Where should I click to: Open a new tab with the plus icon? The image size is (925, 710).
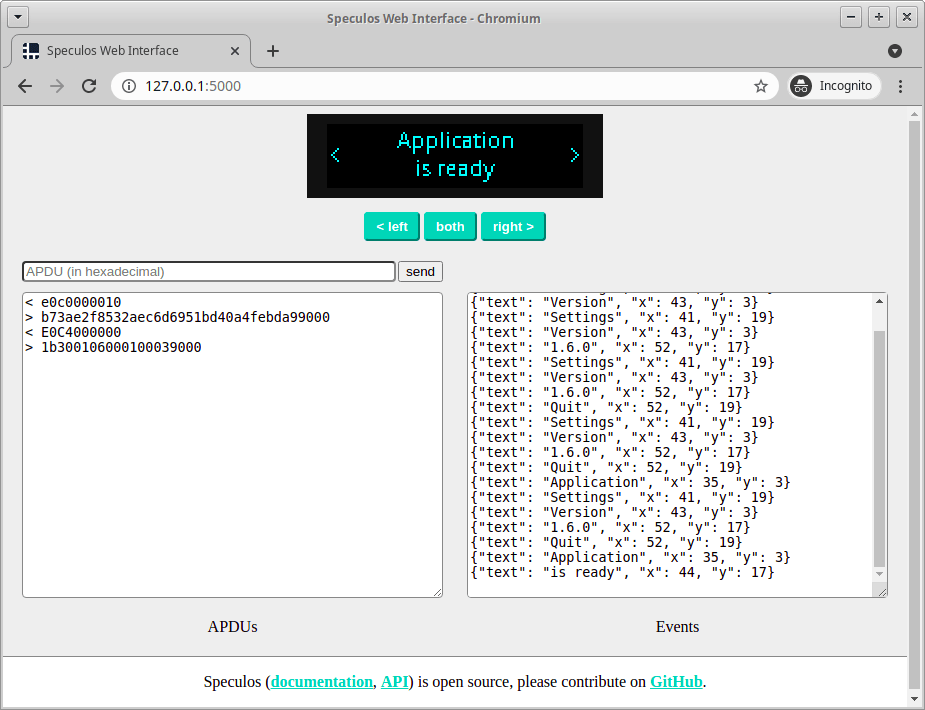pyautogui.click(x=274, y=50)
